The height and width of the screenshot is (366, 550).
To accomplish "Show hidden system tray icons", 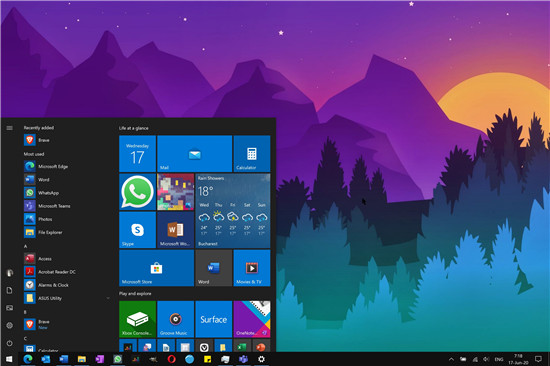I will click(x=451, y=359).
